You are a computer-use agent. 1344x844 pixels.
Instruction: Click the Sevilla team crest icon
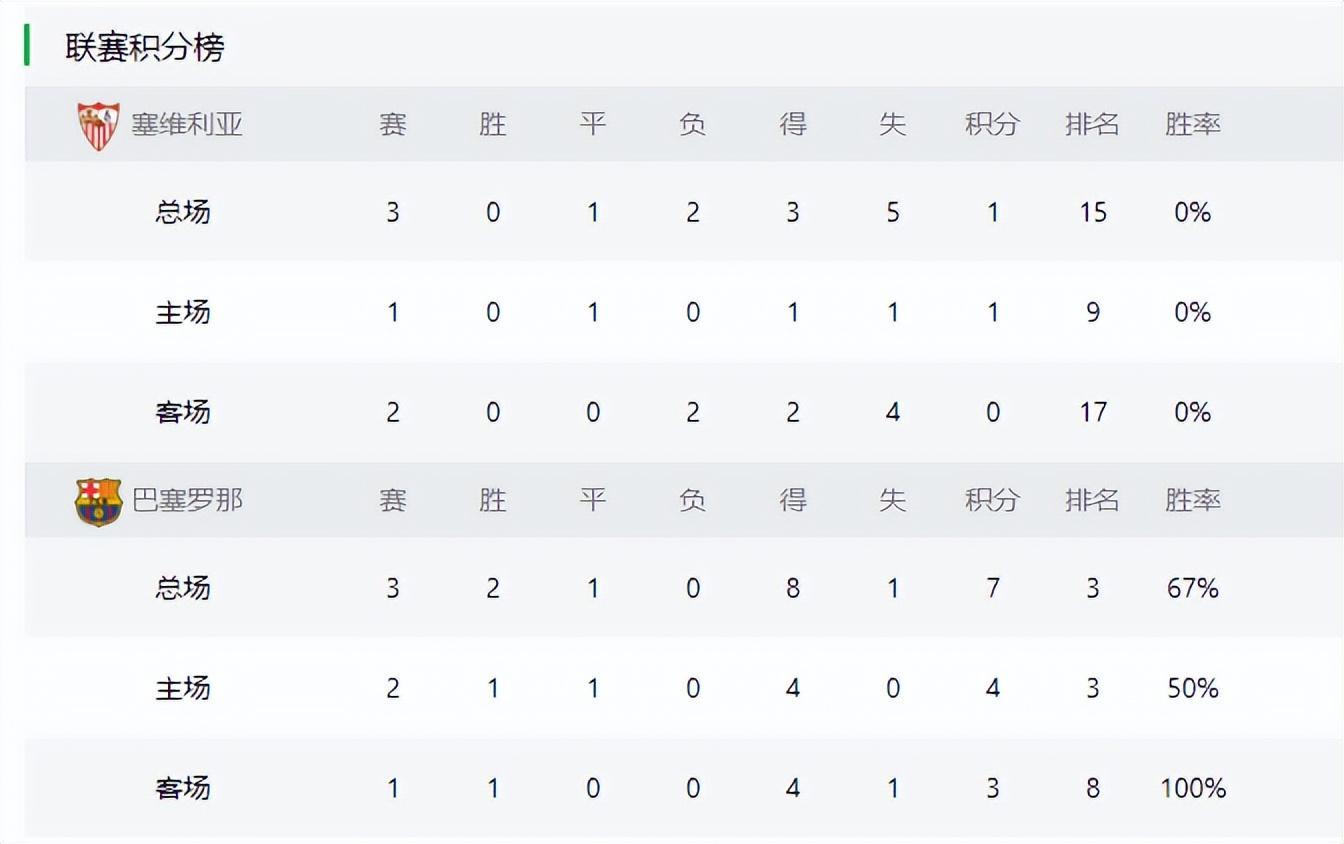click(x=98, y=125)
